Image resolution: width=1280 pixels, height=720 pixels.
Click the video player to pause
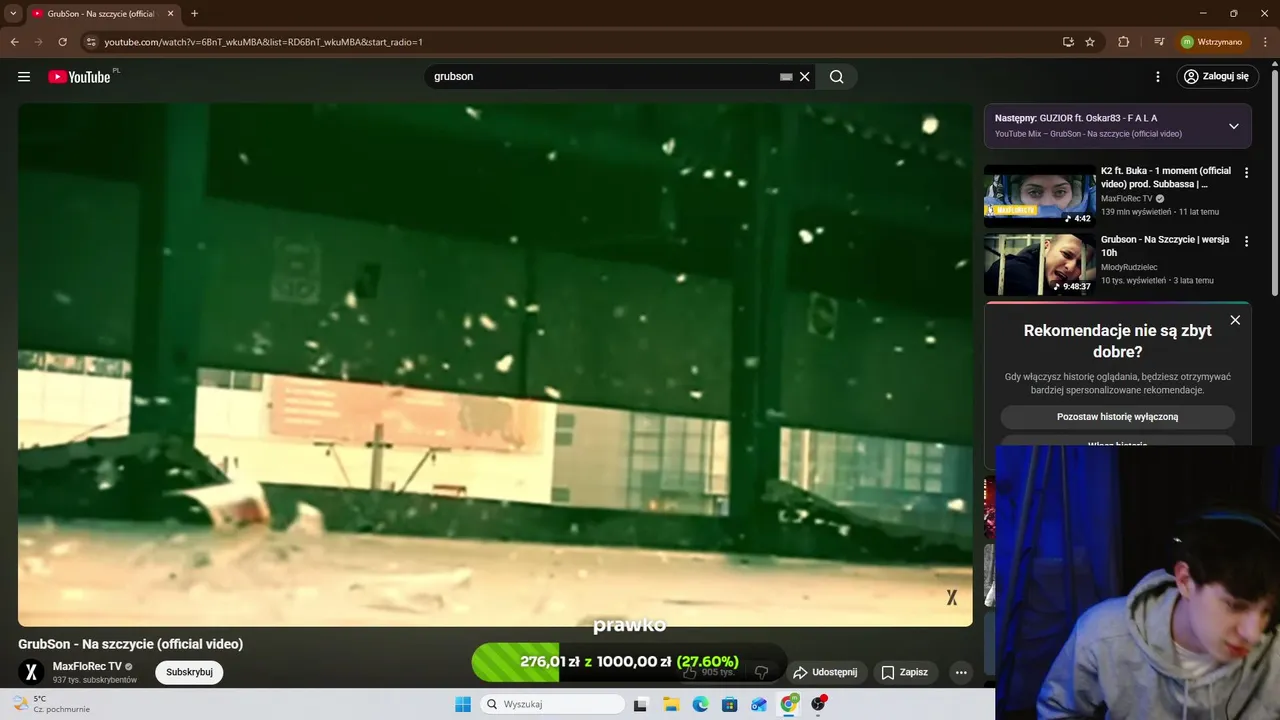pos(495,365)
